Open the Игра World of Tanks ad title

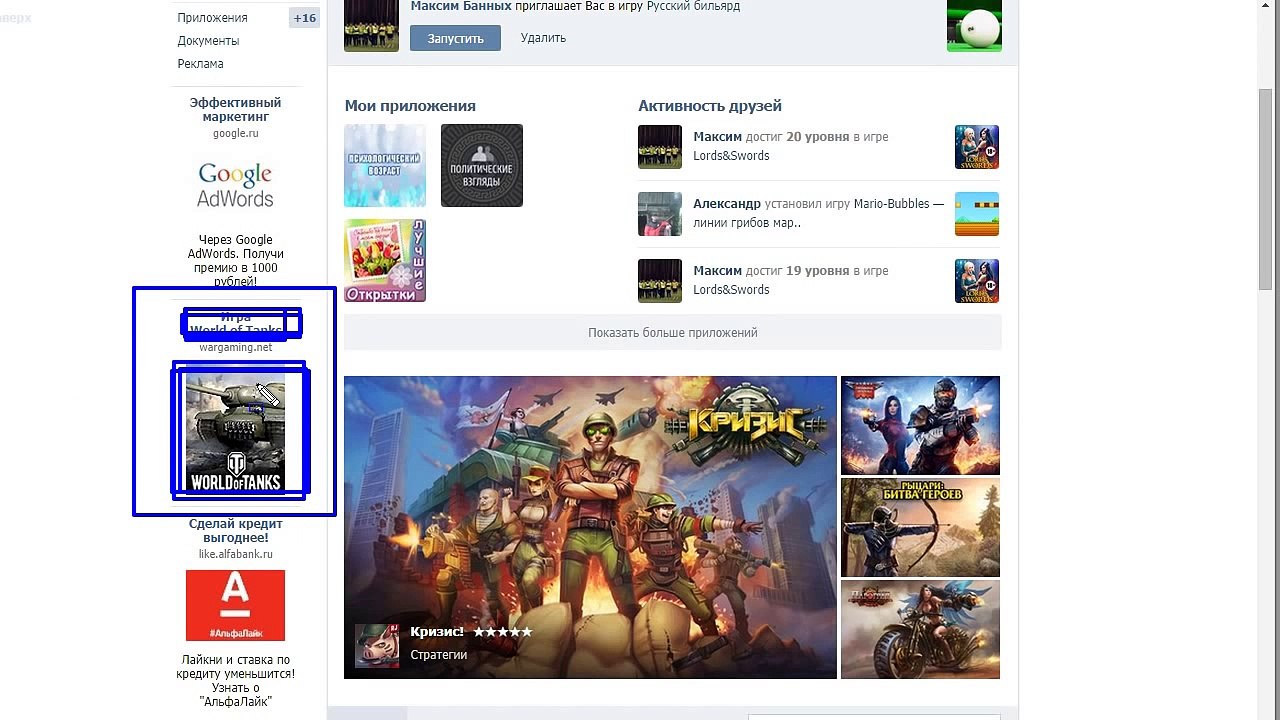click(x=235, y=324)
